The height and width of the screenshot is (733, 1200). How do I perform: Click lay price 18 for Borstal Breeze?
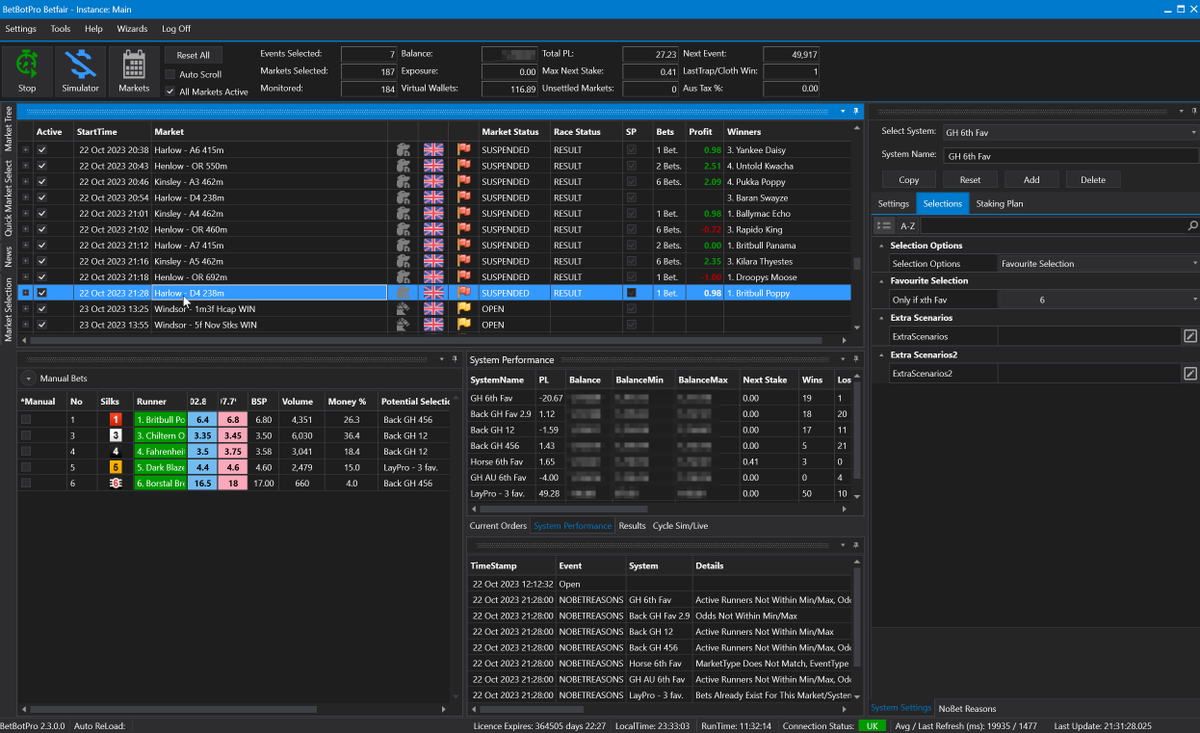231,483
